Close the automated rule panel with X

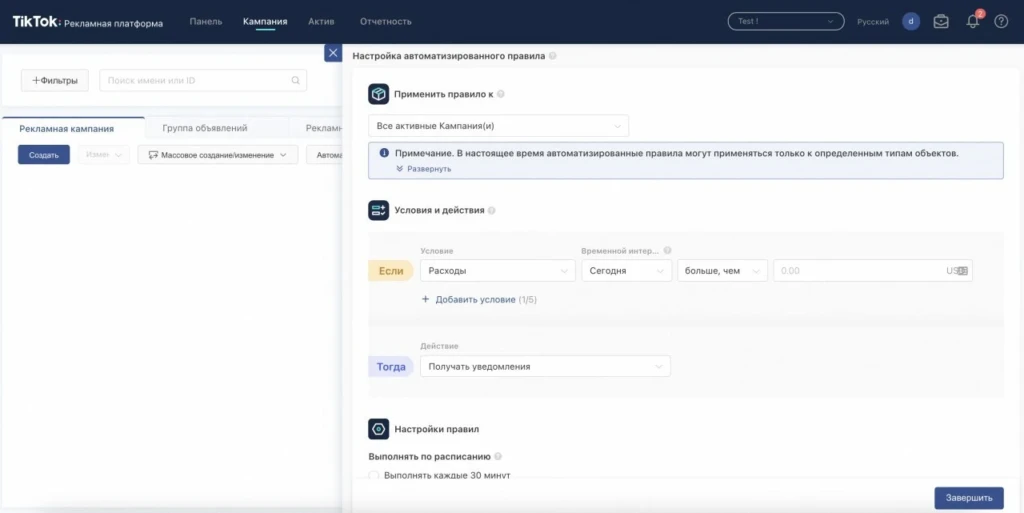pyautogui.click(x=333, y=53)
